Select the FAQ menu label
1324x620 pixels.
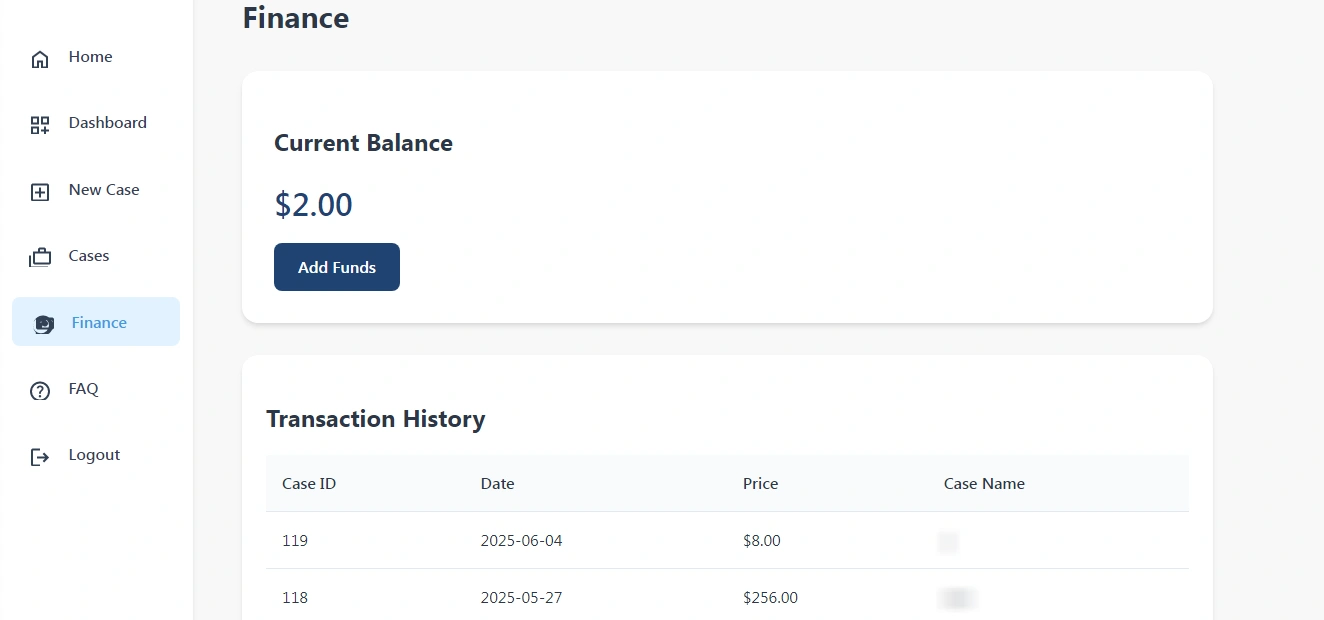coord(84,389)
